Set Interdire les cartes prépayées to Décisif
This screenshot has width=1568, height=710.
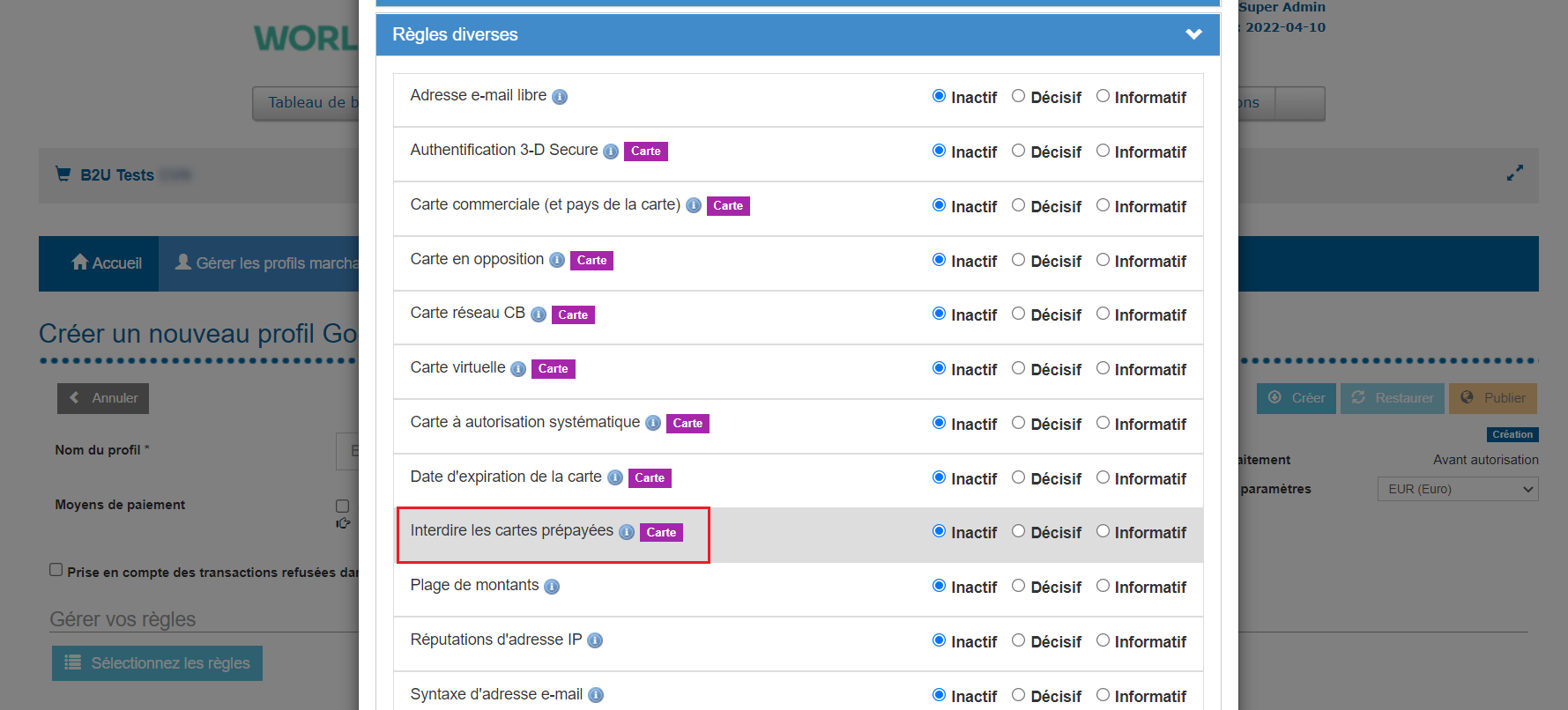1018,531
